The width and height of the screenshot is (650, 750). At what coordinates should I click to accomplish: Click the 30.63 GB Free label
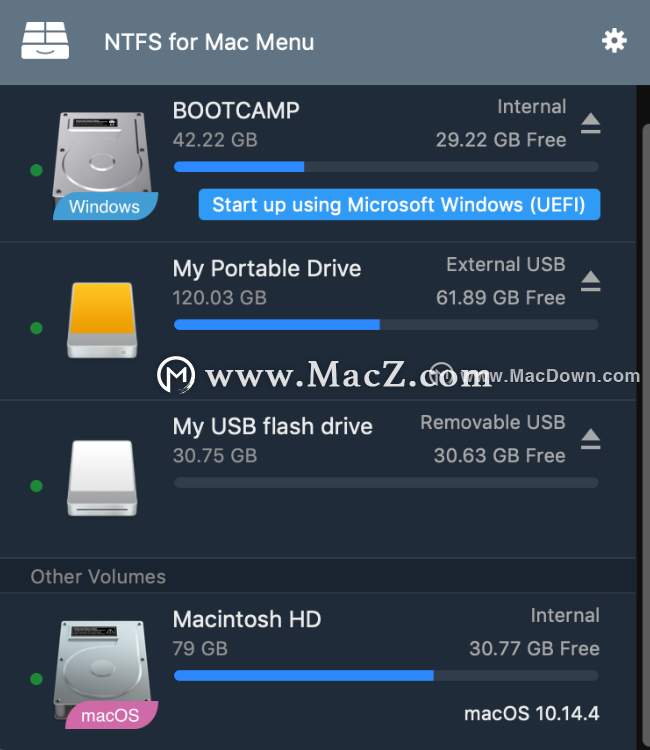[500, 456]
